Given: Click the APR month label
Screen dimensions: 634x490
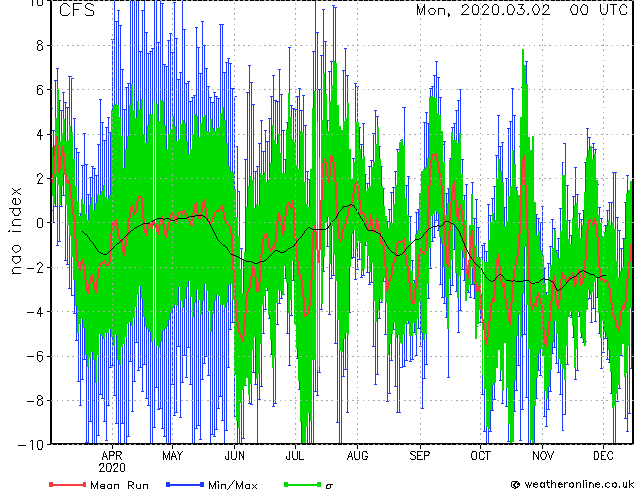Looking at the screenshot, I should 112,456.
